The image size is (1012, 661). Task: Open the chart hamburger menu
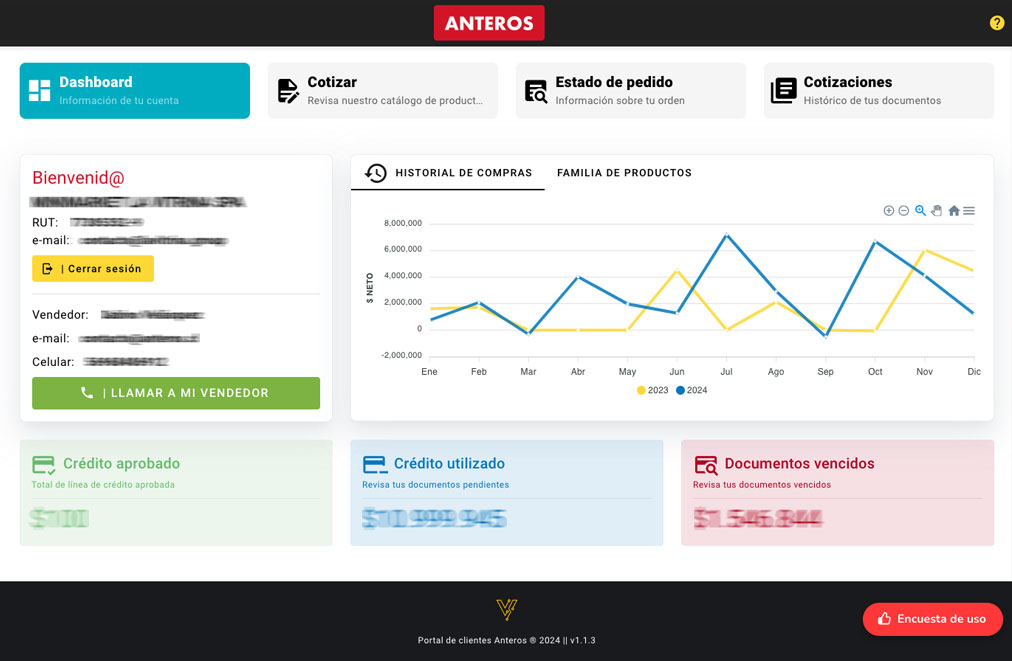pyautogui.click(x=969, y=210)
